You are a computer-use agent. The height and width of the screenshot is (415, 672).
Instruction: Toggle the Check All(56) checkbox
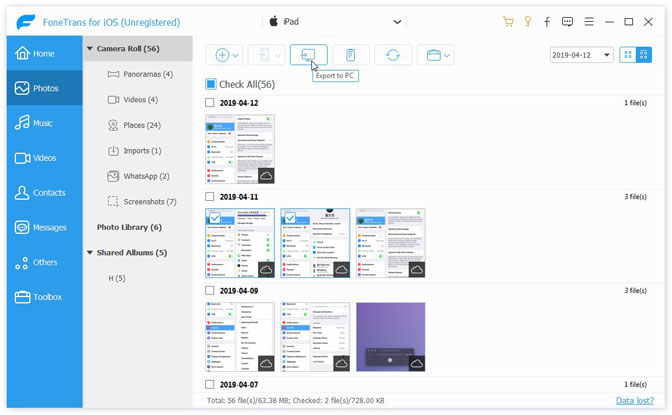pyautogui.click(x=211, y=85)
